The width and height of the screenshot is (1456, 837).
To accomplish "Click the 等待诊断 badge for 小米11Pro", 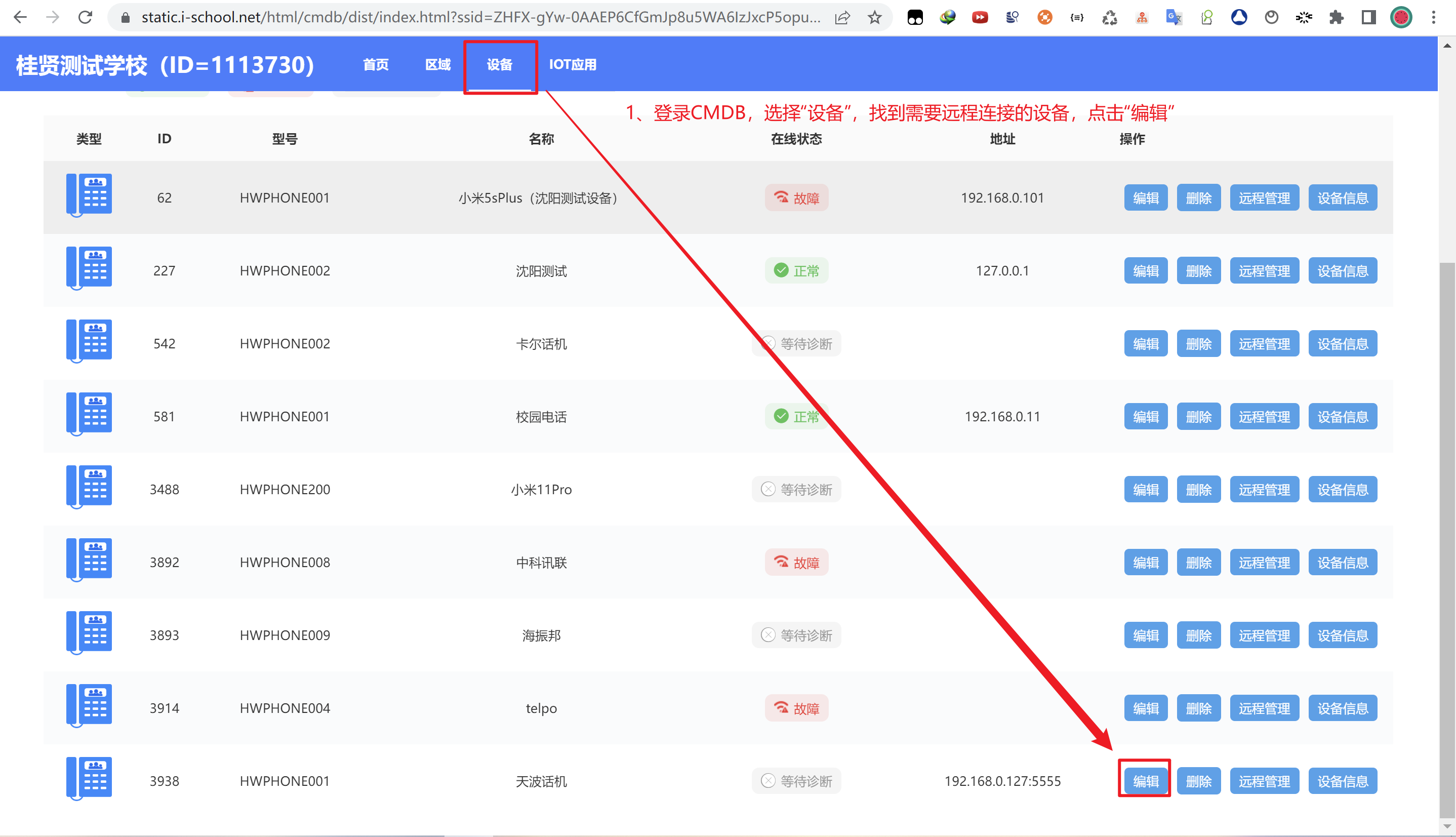I will [796, 490].
